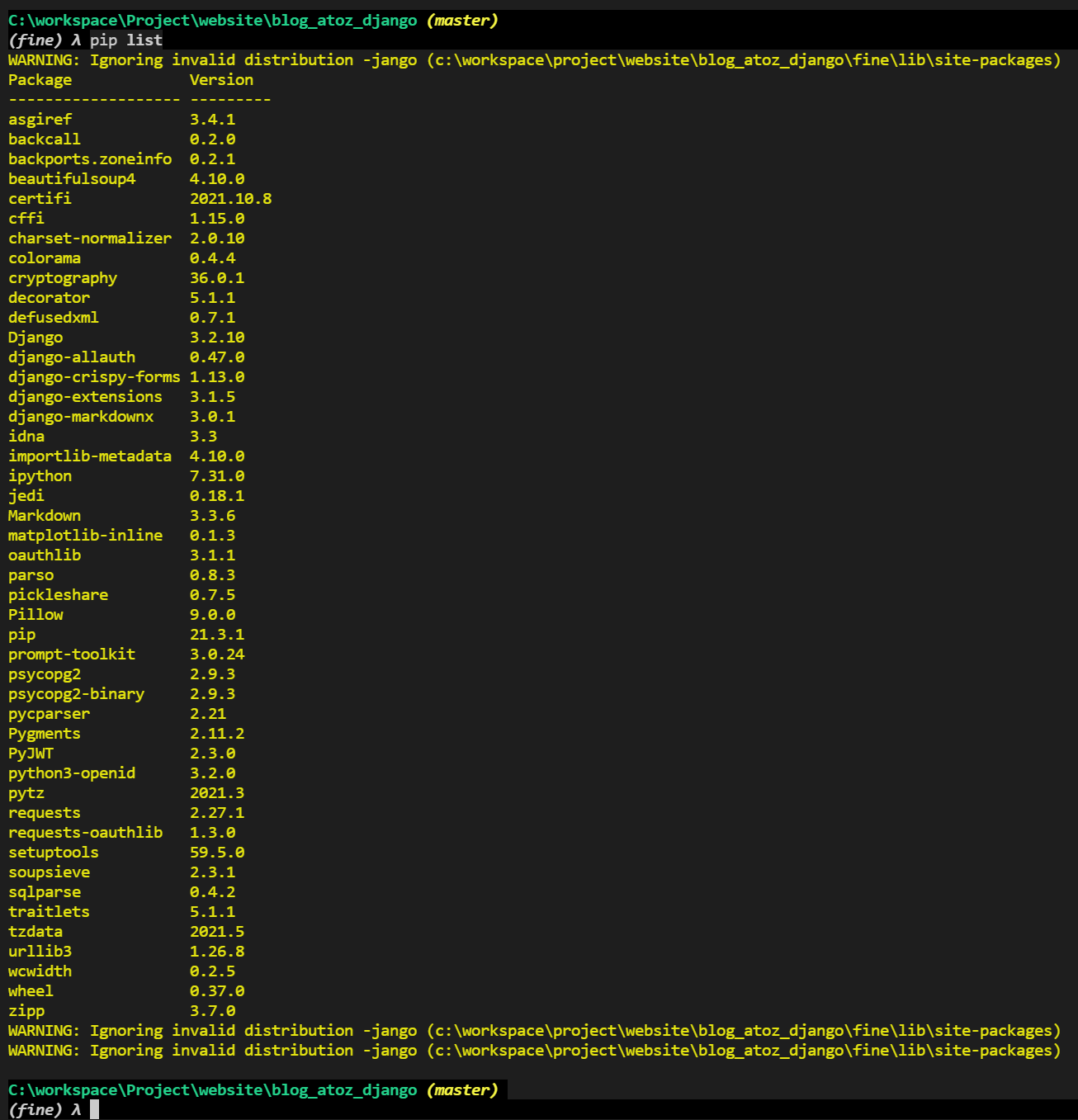Click the 'soupsieve' package name

(x=49, y=872)
